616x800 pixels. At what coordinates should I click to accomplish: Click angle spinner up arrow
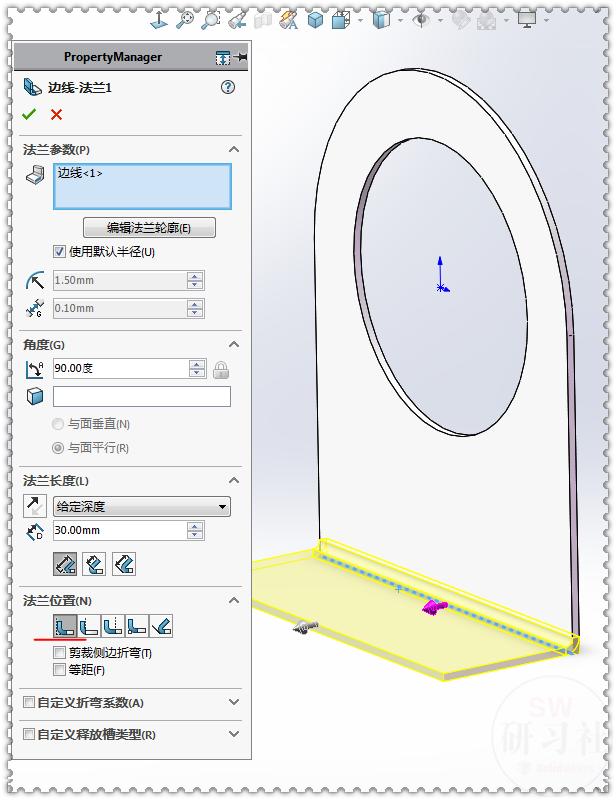197,364
